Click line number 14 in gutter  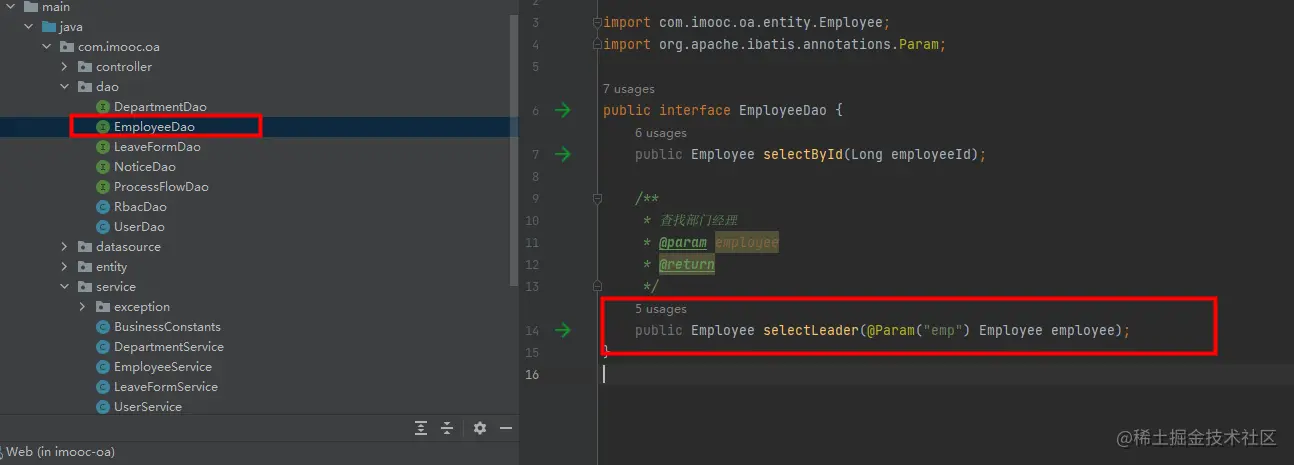click(x=532, y=330)
